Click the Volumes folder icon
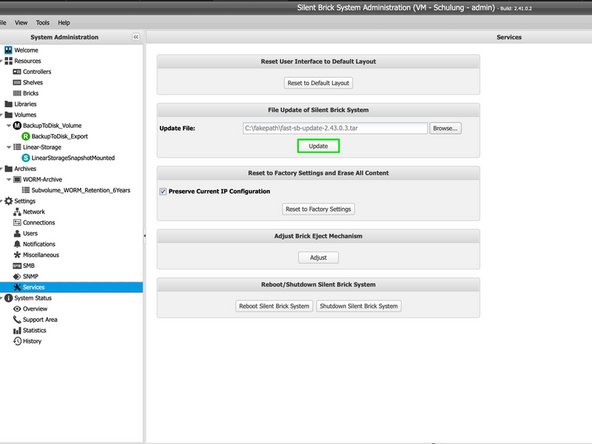The height and width of the screenshot is (444, 592). point(8,115)
